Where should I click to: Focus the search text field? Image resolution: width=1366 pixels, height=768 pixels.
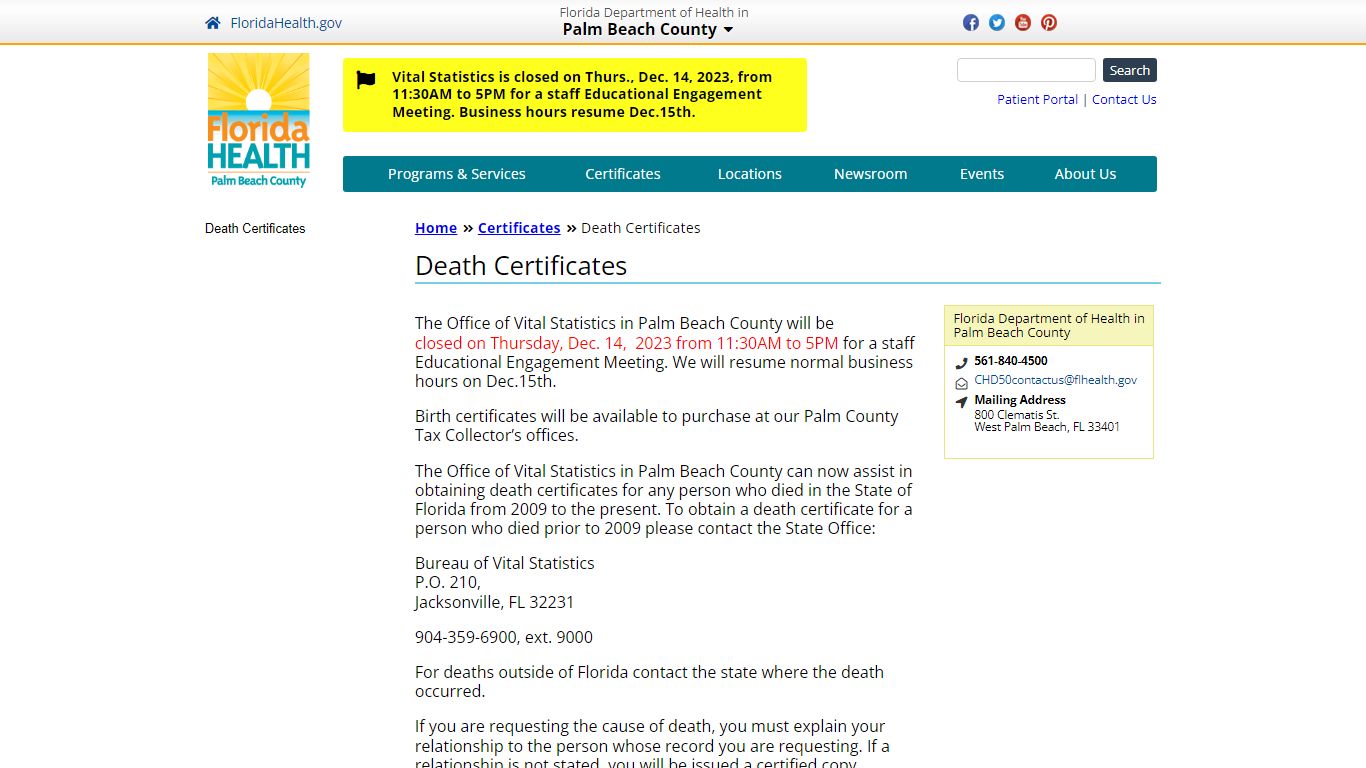pyautogui.click(x=1026, y=70)
